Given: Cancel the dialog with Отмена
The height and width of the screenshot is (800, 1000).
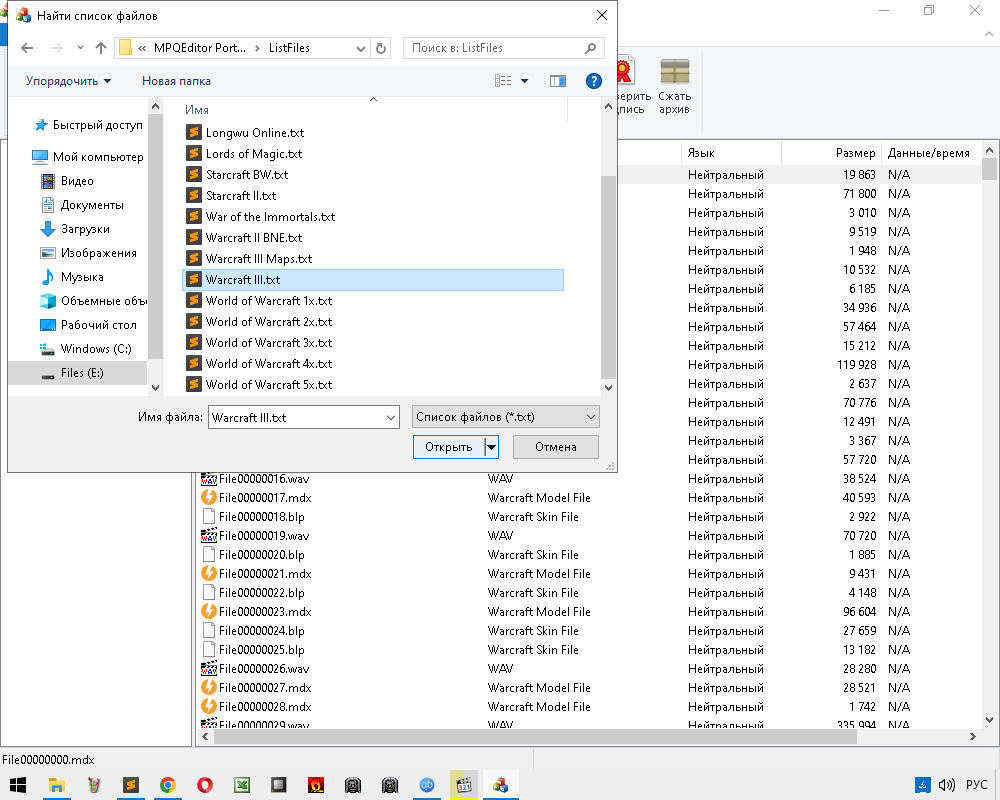Looking at the screenshot, I should click(x=555, y=447).
